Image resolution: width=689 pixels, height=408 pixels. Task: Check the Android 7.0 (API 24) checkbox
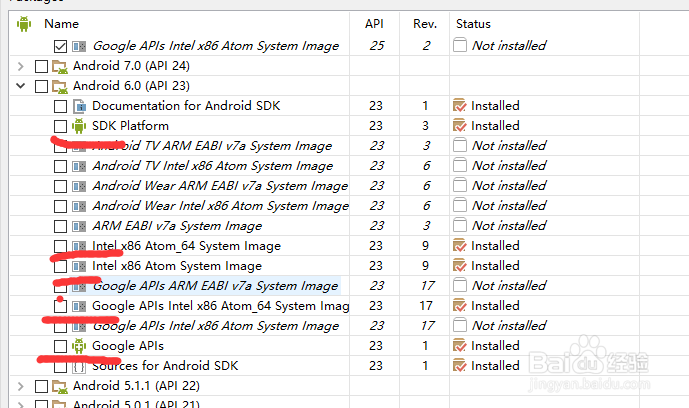click(x=41, y=66)
